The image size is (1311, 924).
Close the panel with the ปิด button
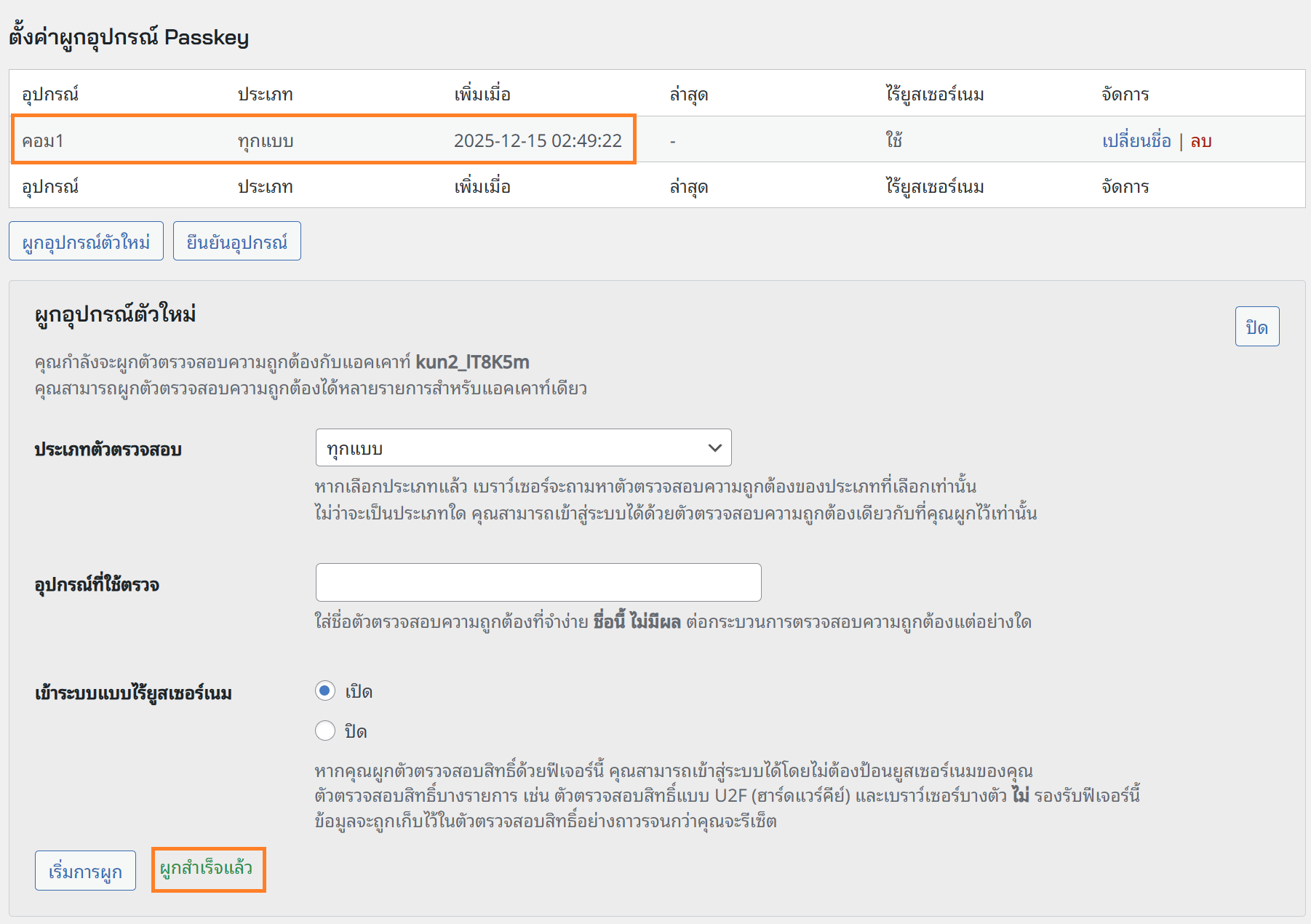1256,327
